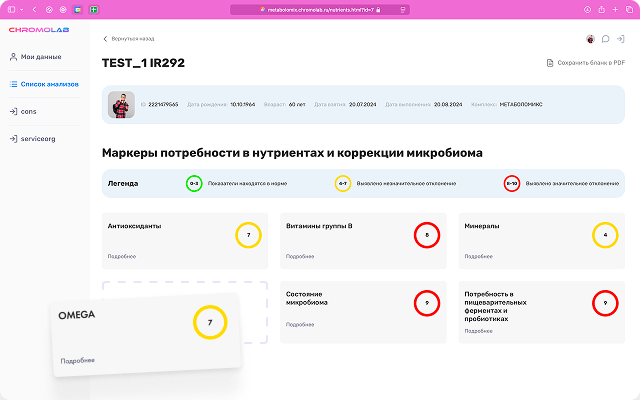The height and width of the screenshot is (400, 640).
Task: Click the red score circle for Состояние микробиома
Action: [427, 302]
